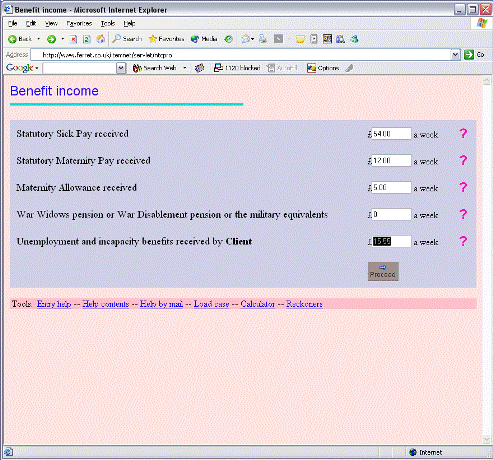493x460 pixels.
Task: Click the Search Web button
Action: (x=154, y=68)
